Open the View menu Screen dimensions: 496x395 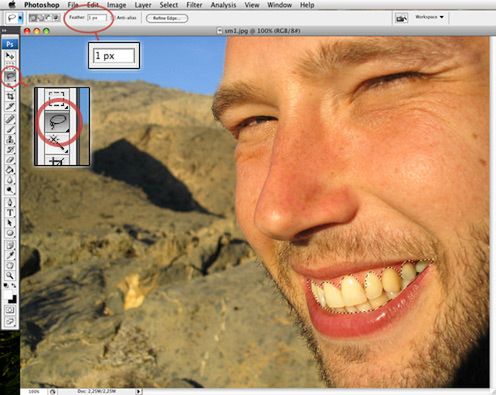coord(252,5)
